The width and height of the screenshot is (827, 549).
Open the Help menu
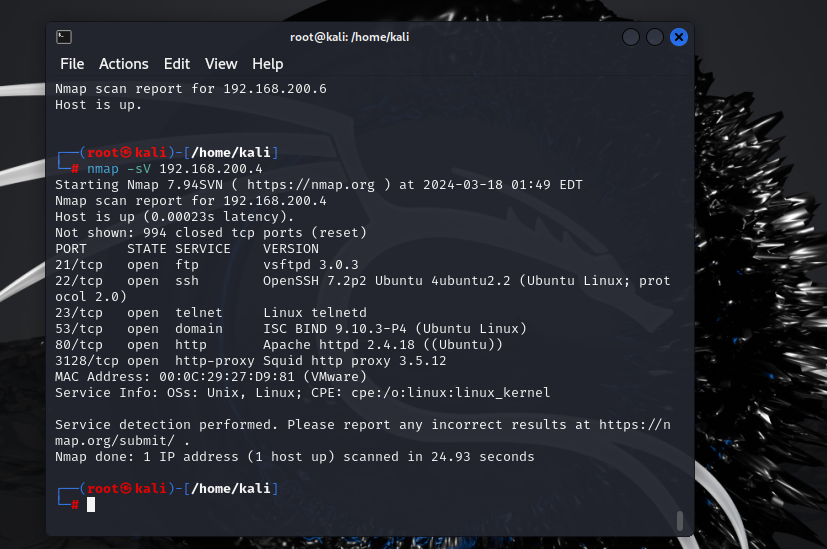[x=268, y=64]
